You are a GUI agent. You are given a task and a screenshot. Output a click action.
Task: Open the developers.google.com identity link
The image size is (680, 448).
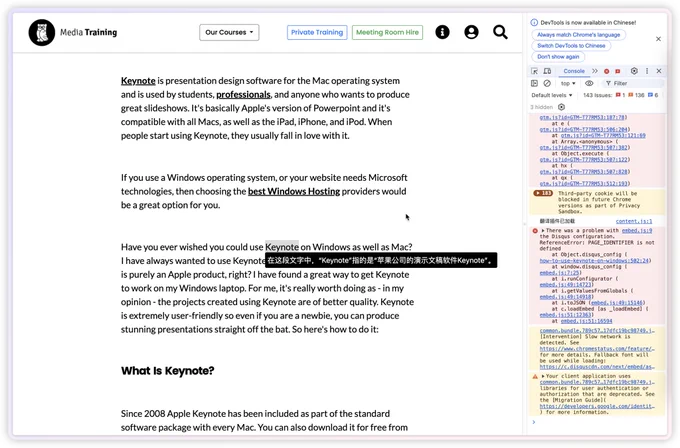(x=597, y=406)
